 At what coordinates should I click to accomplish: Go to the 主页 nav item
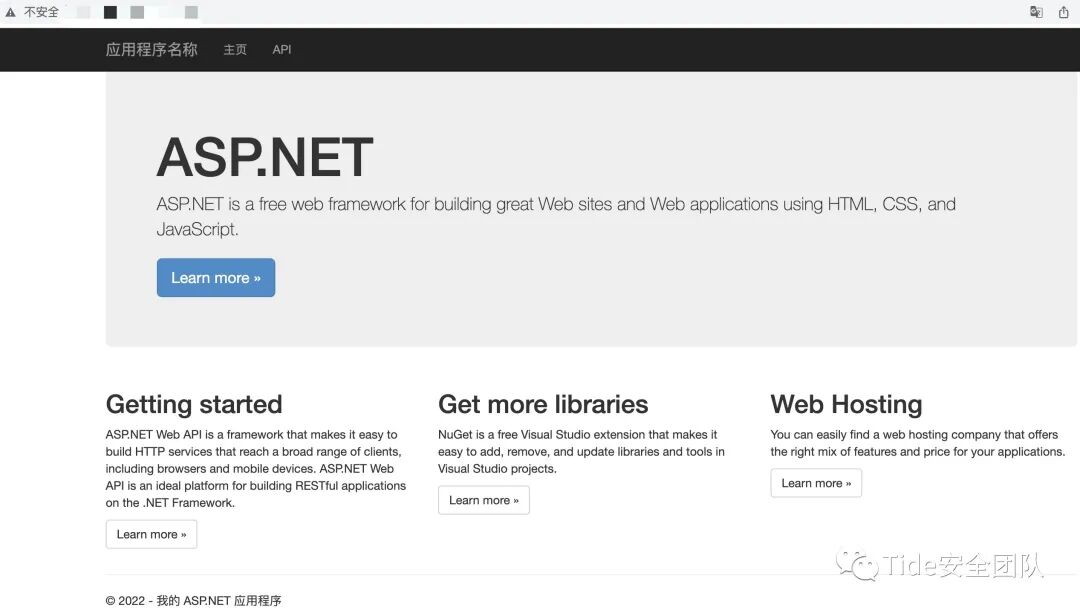click(235, 50)
